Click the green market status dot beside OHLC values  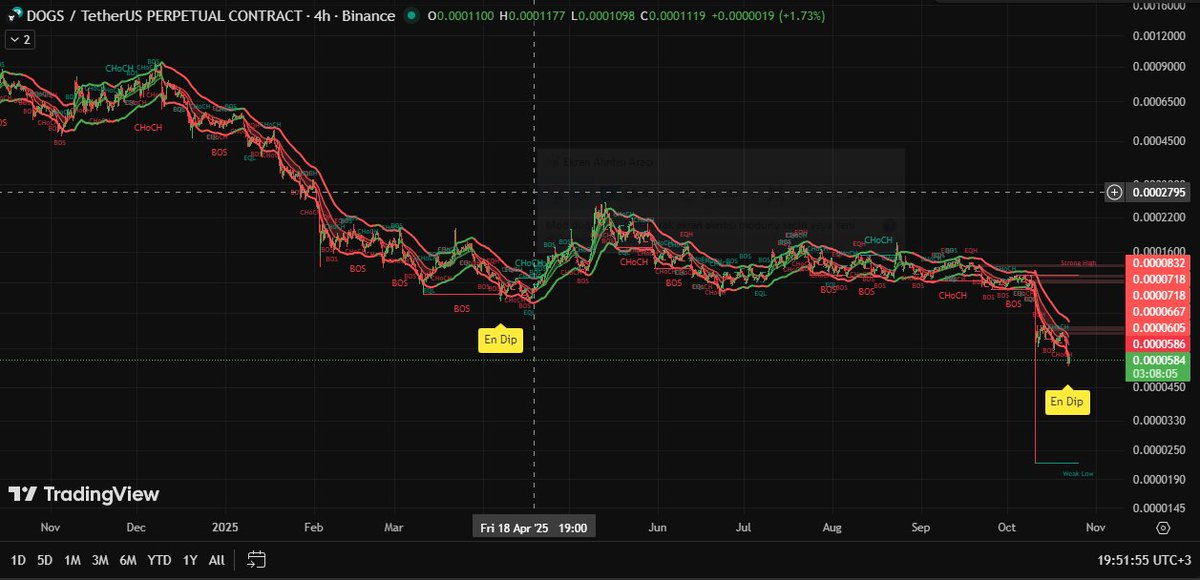[x=411, y=16]
